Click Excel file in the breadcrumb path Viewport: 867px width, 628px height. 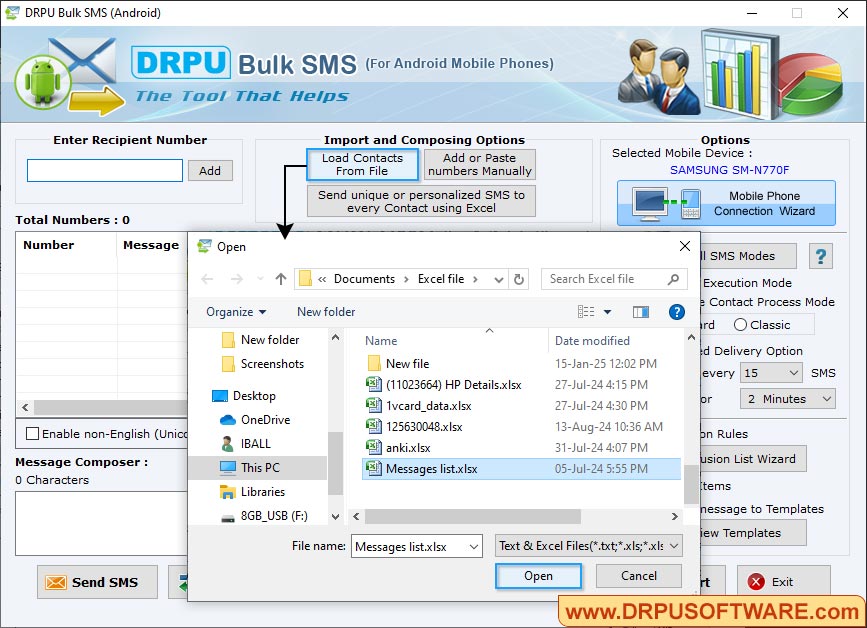[441, 279]
